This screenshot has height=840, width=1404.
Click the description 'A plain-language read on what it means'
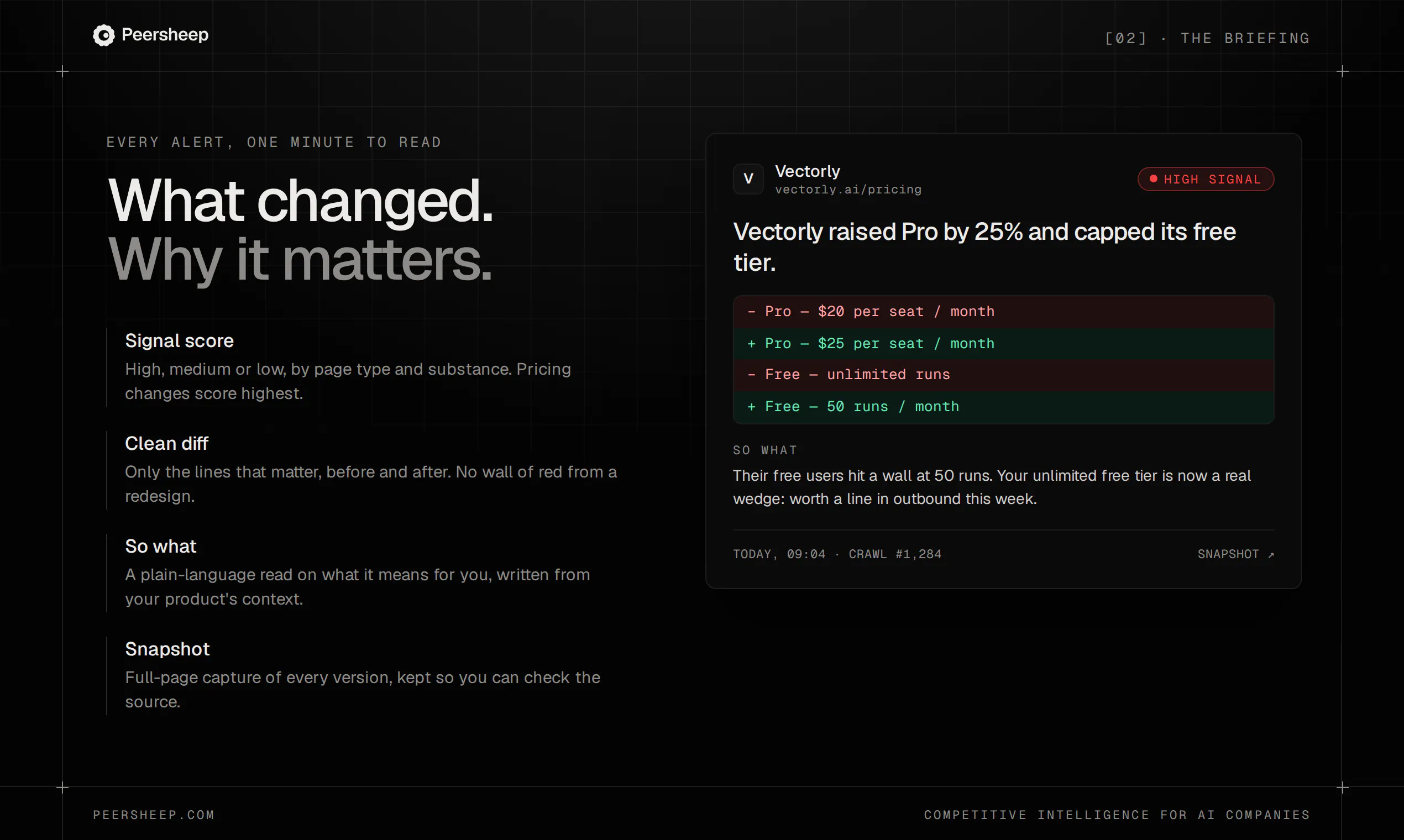click(x=358, y=586)
